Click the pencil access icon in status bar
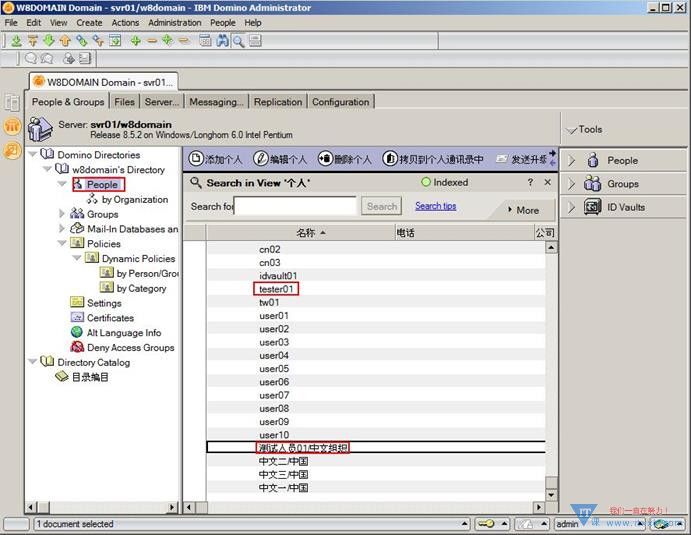 pyautogui.click(x=525, y=524)
